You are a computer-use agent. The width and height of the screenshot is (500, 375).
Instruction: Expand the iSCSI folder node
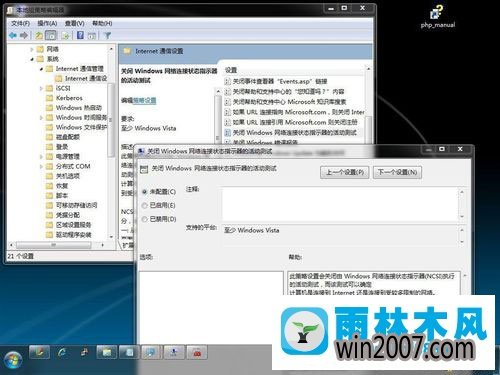41,88
